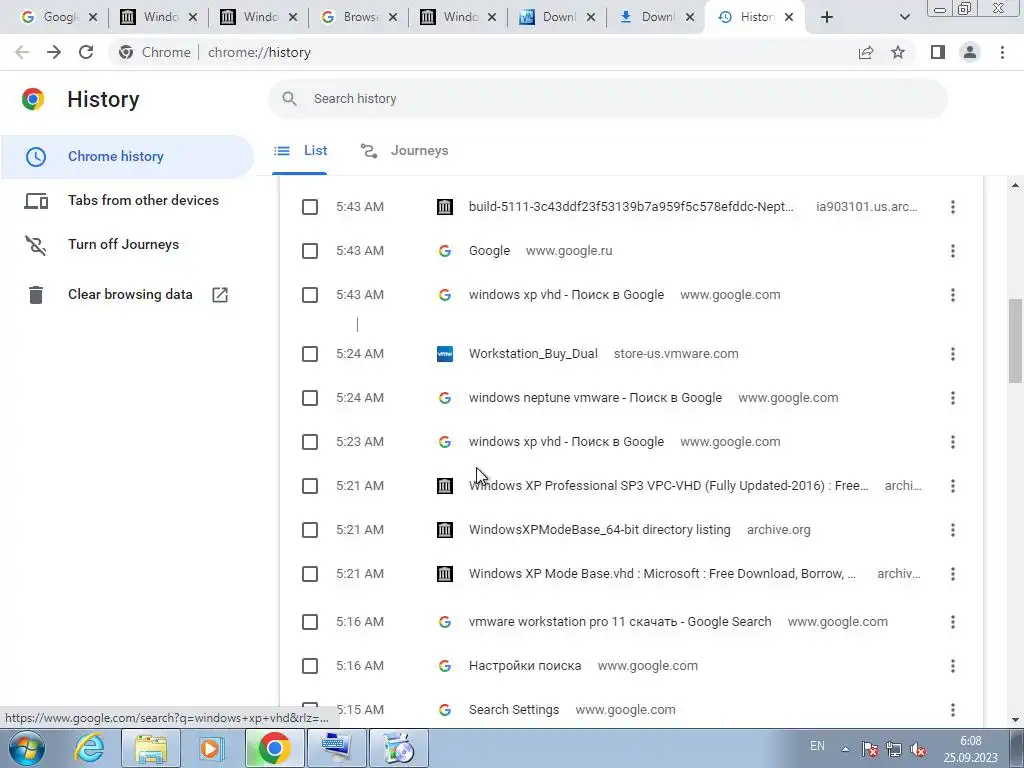Open Windows Start menu
1024x768 pixels.
click(x=27, y=748)
